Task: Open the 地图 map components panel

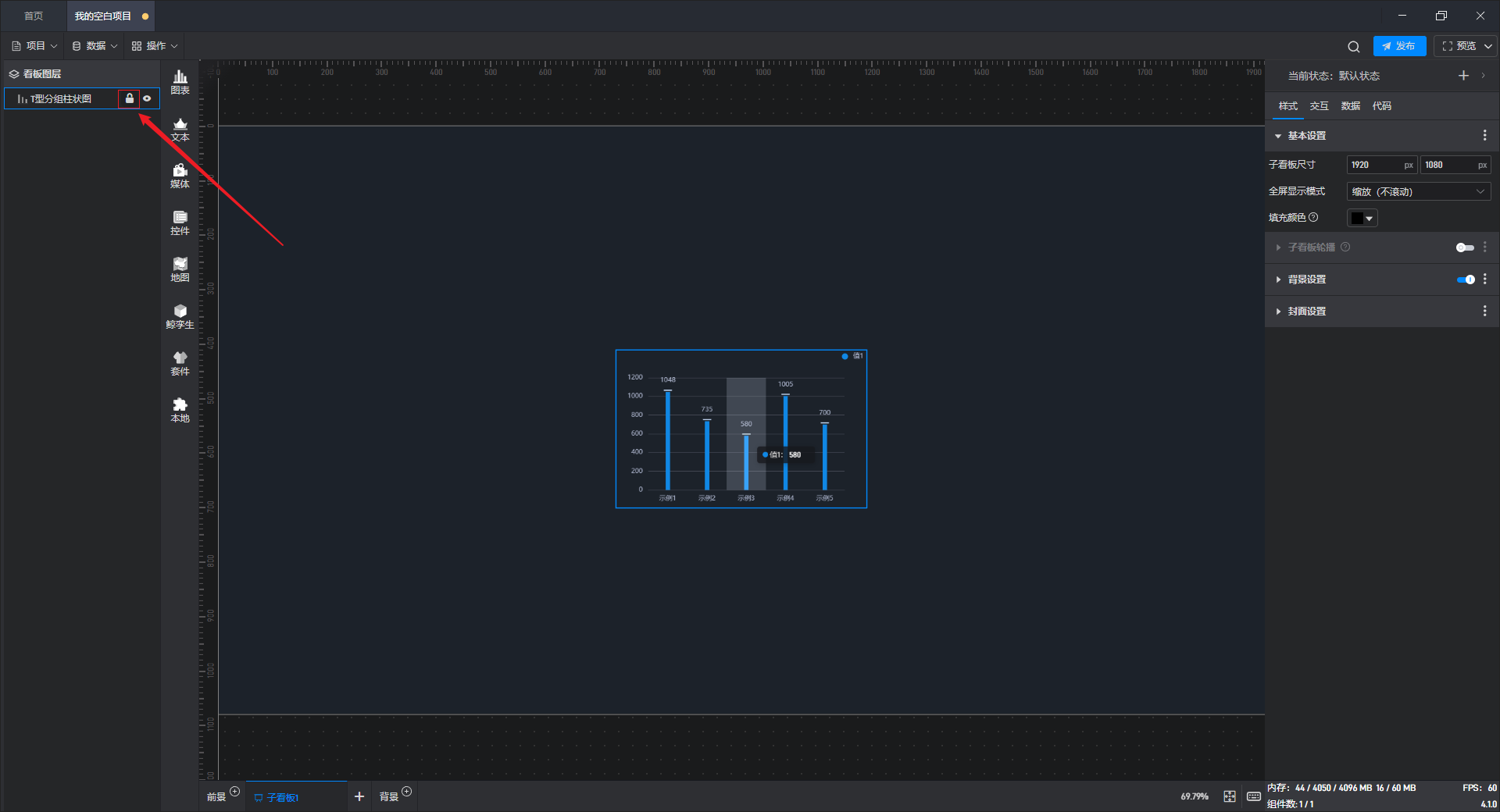Action: (180, 269)
